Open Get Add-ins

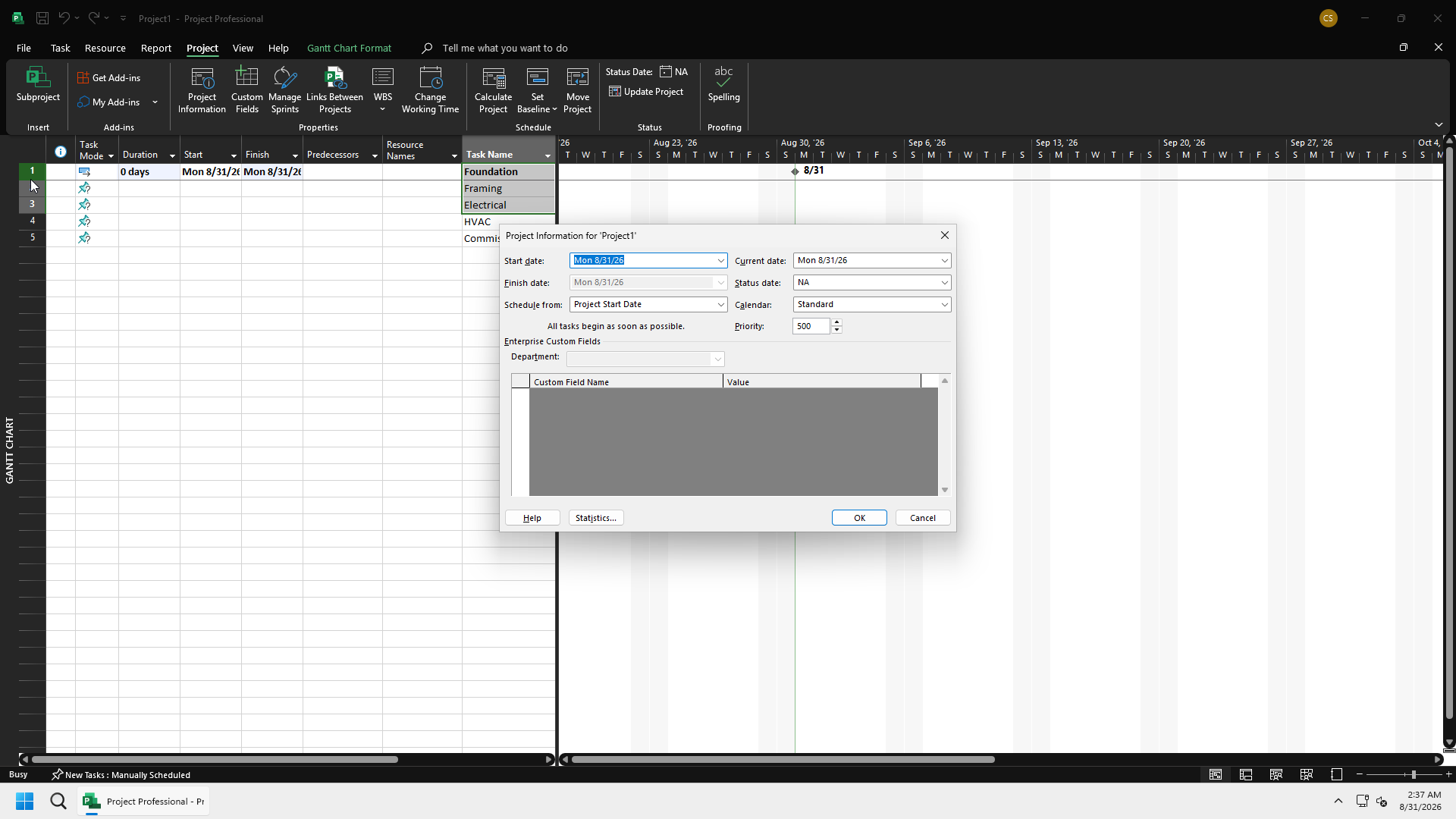point(109,78)
